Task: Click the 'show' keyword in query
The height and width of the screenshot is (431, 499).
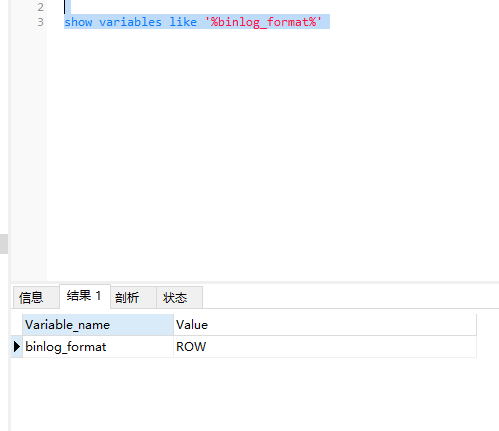Action: (78, 22)
